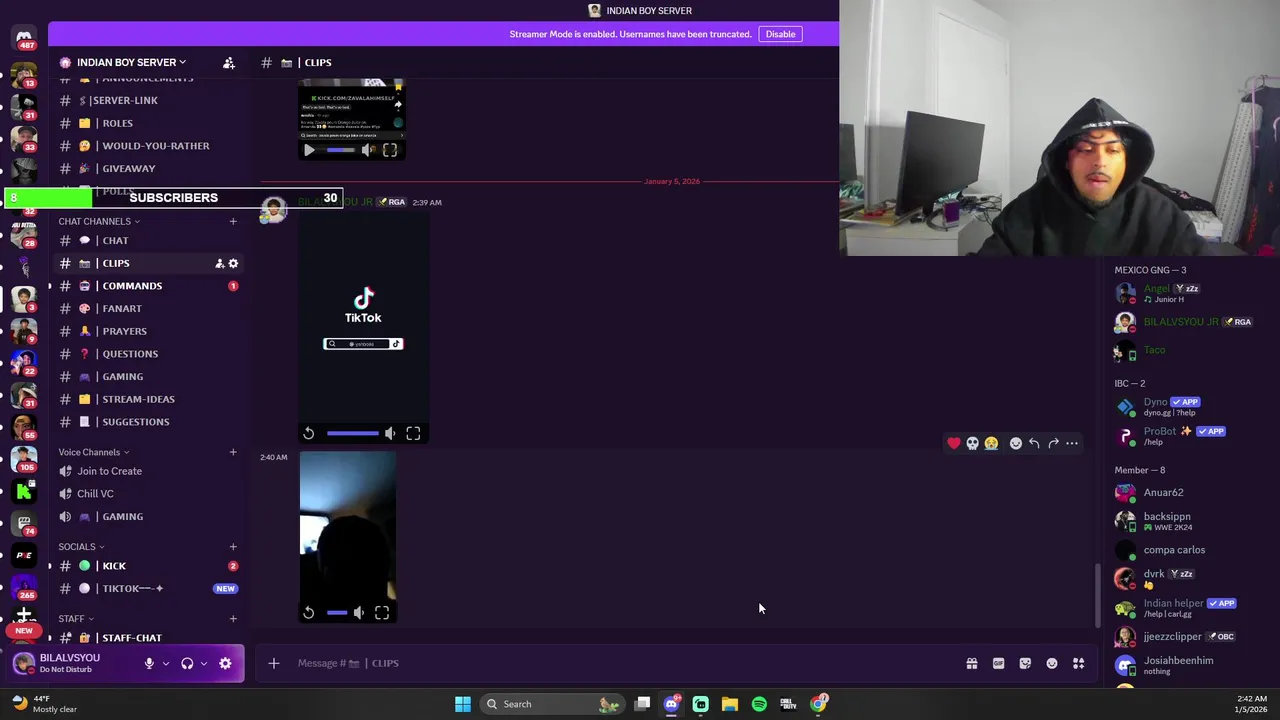
Task: Create a new voice channel with plus
Action: 233,452
